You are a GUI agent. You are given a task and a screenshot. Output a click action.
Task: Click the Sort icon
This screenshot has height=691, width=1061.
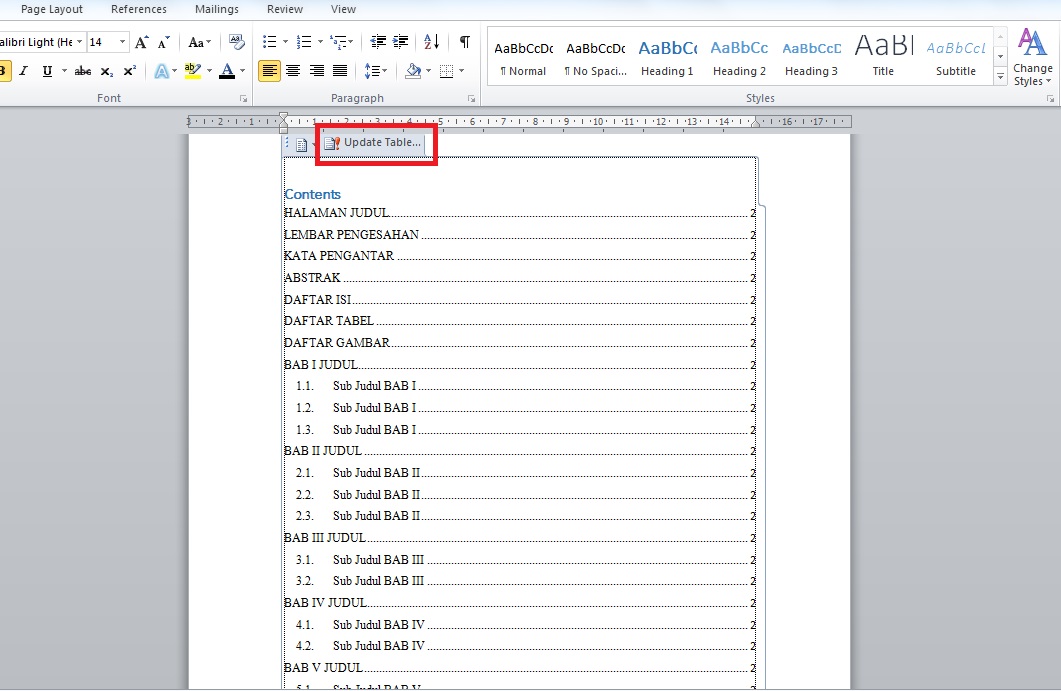tap(431, 42)
